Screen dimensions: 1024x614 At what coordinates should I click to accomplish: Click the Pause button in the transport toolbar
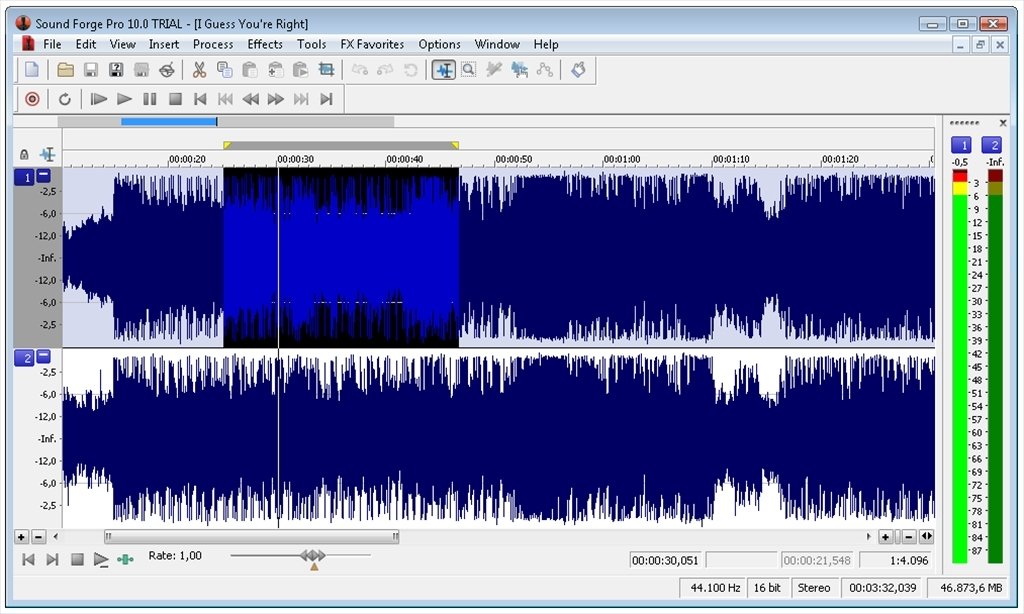pyautogui.click(x=150, y=99)
